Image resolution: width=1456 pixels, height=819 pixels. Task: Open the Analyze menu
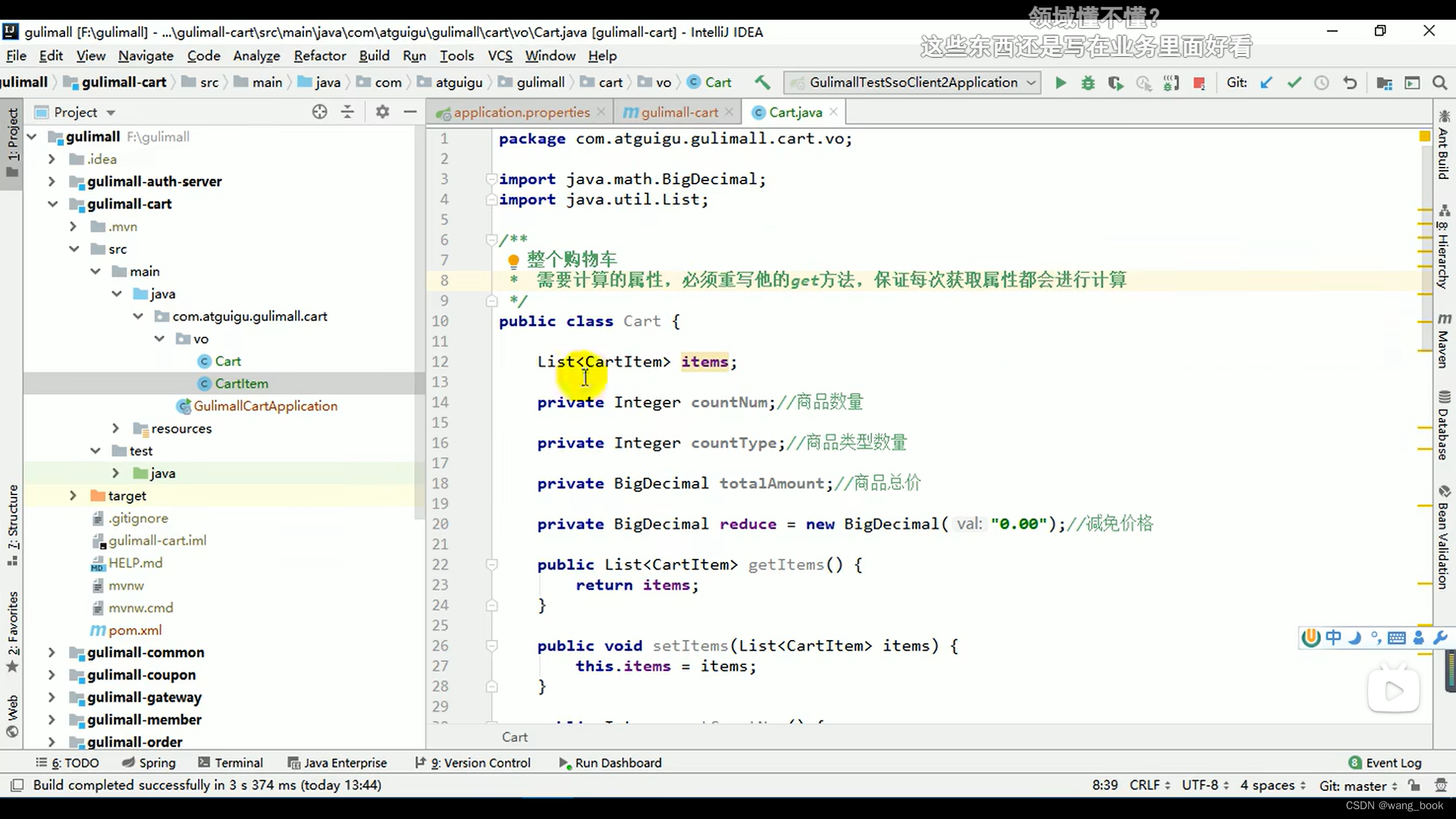pos(256,55)
